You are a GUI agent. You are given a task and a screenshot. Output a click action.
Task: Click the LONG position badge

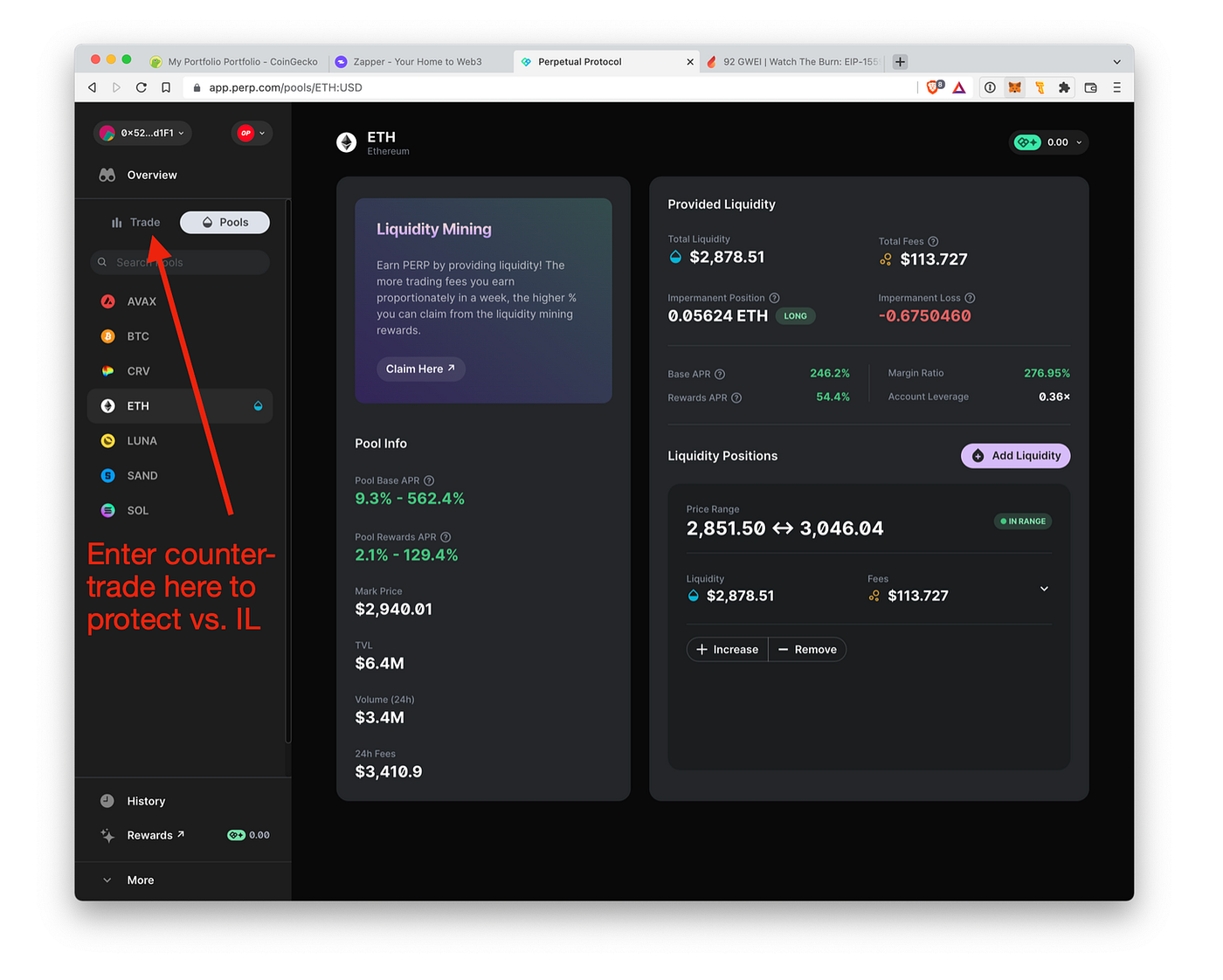coord(795,316)
